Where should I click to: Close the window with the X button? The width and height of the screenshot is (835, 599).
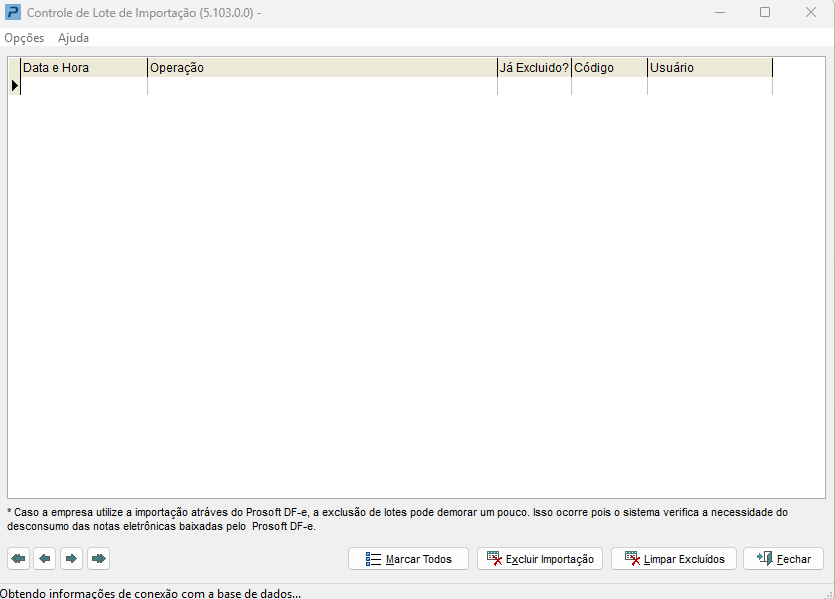click(811, 12)
